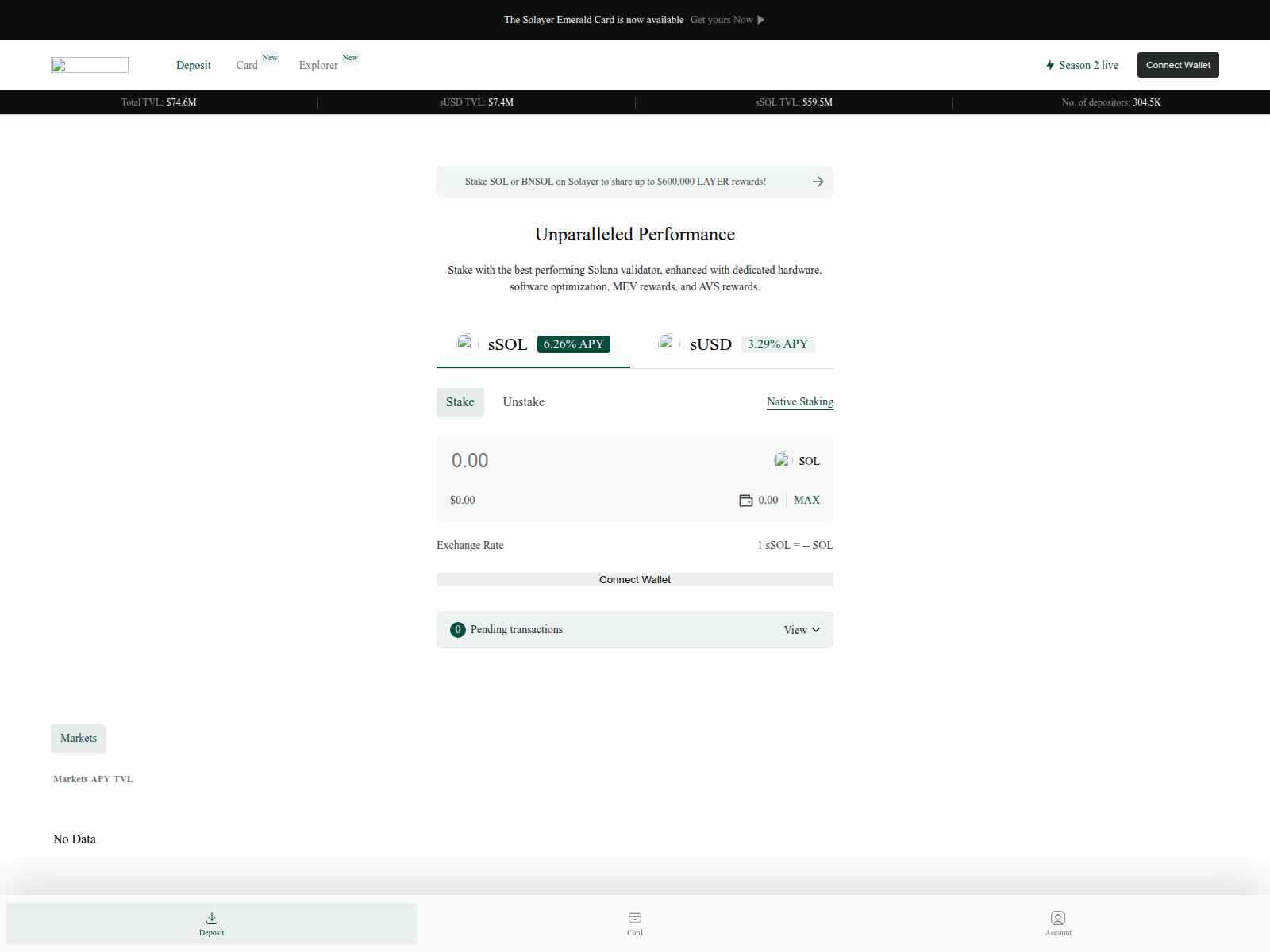This screenshot has height=952, width=1270.
Task: Click the 0.00 amount input field
Action: coord(603,461)
